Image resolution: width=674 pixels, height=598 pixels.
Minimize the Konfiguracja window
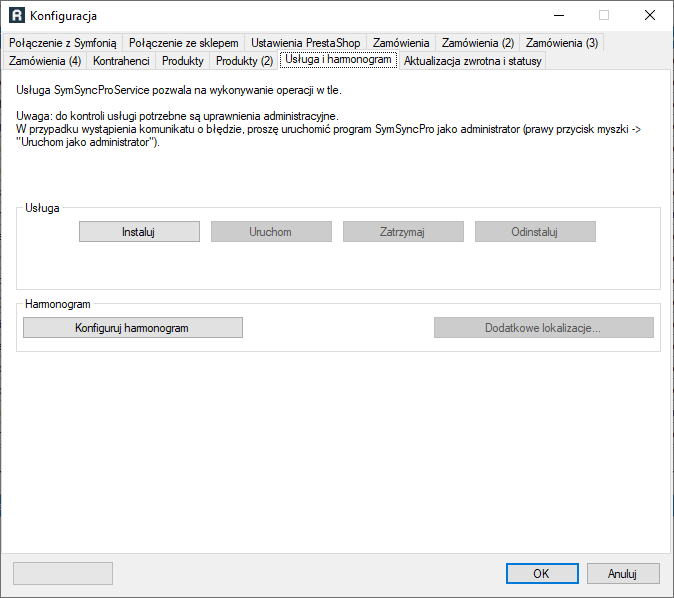click(559, 15)
